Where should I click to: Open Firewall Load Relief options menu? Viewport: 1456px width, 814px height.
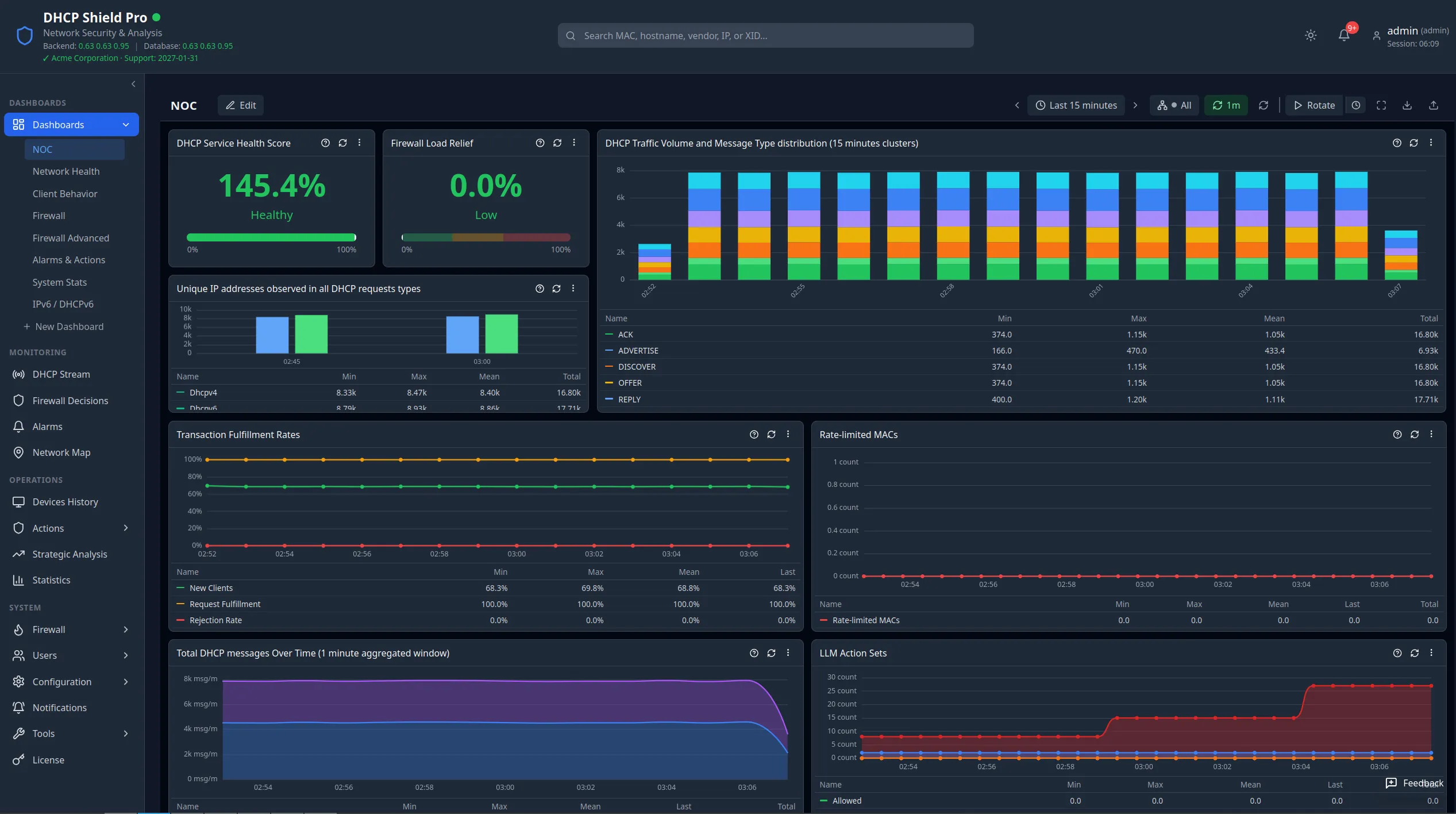574,143
